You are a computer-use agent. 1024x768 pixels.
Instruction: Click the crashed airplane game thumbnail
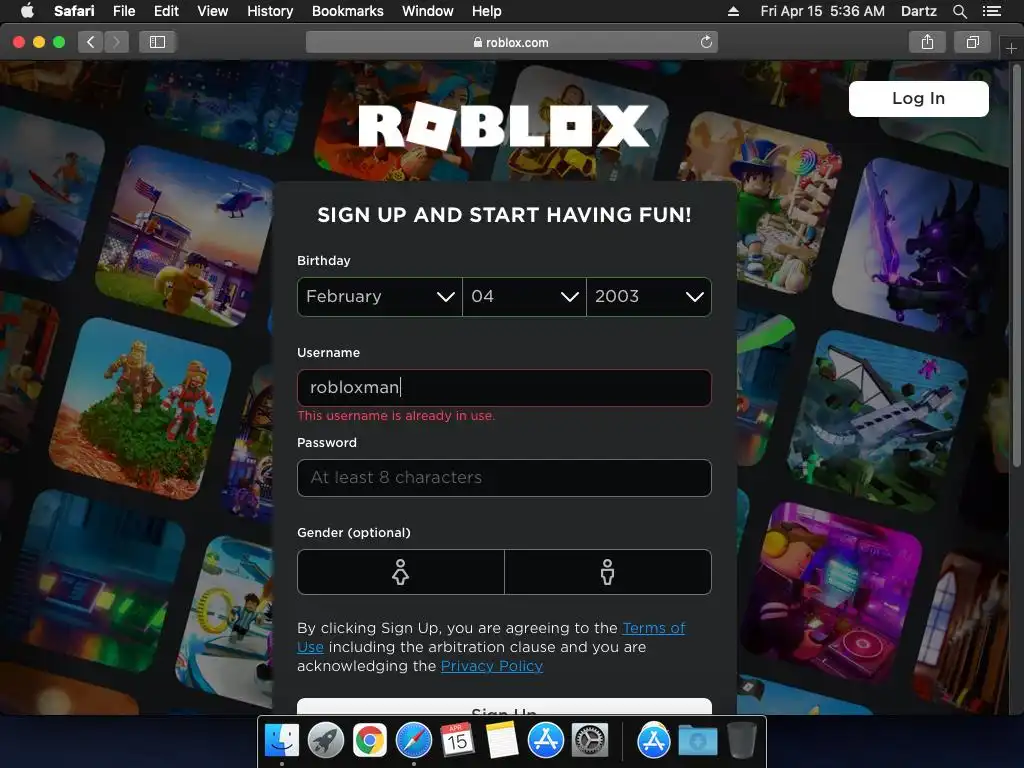click(x=878, y=422)
